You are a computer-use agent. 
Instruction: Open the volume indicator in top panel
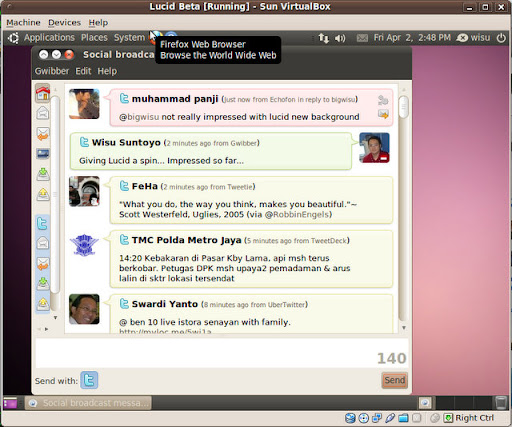click(x=340, y=38)
